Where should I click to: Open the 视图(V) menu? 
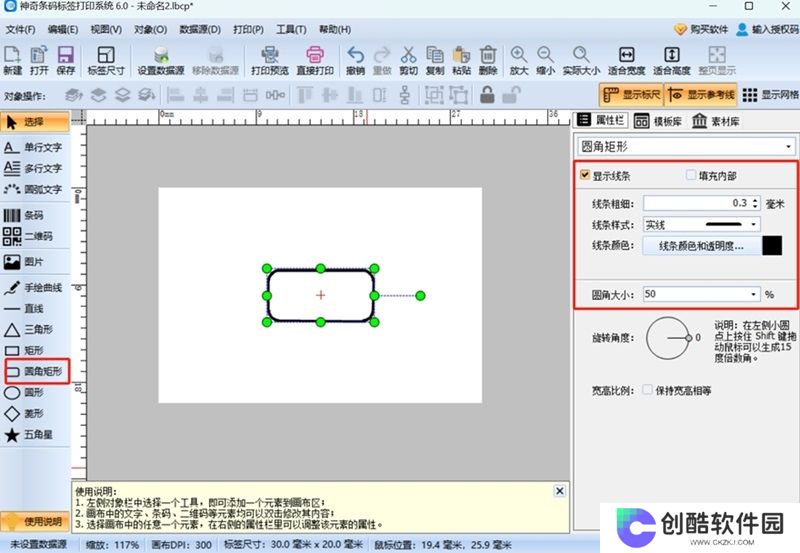[x=106, y=30]
